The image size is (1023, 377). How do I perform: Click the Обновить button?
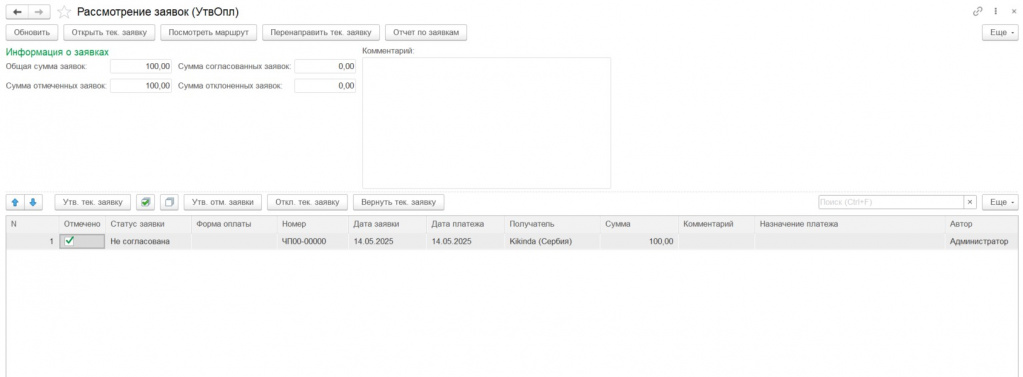tap(32, 32)
